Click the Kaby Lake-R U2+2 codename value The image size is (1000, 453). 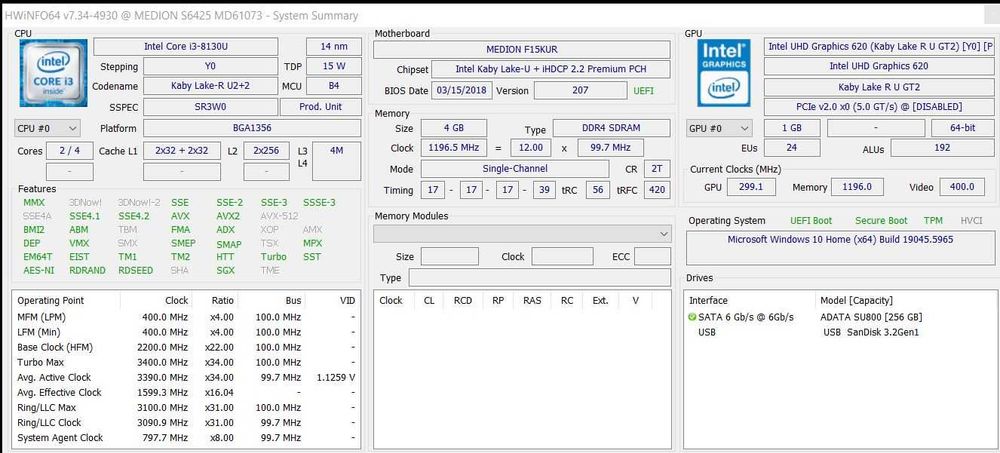pyautogui.click(x=210, y=86)
